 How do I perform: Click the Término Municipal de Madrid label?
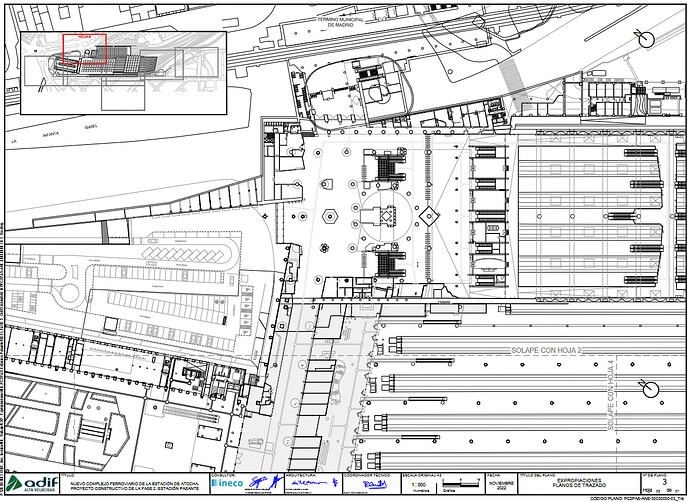pyautogui.click(x=340, y=22)
